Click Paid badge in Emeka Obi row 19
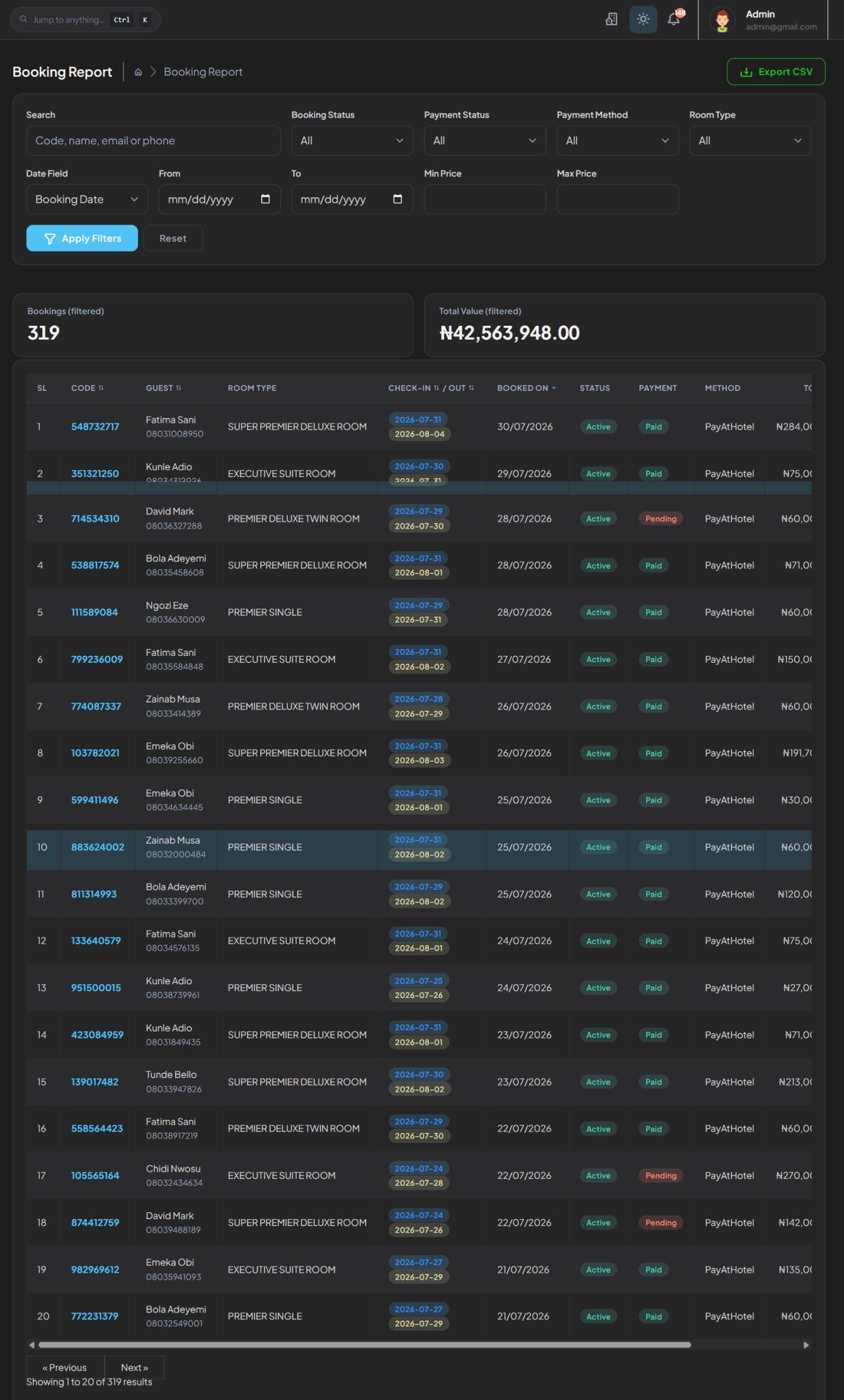The image size is (844, 1400). tap(653, 1270)
